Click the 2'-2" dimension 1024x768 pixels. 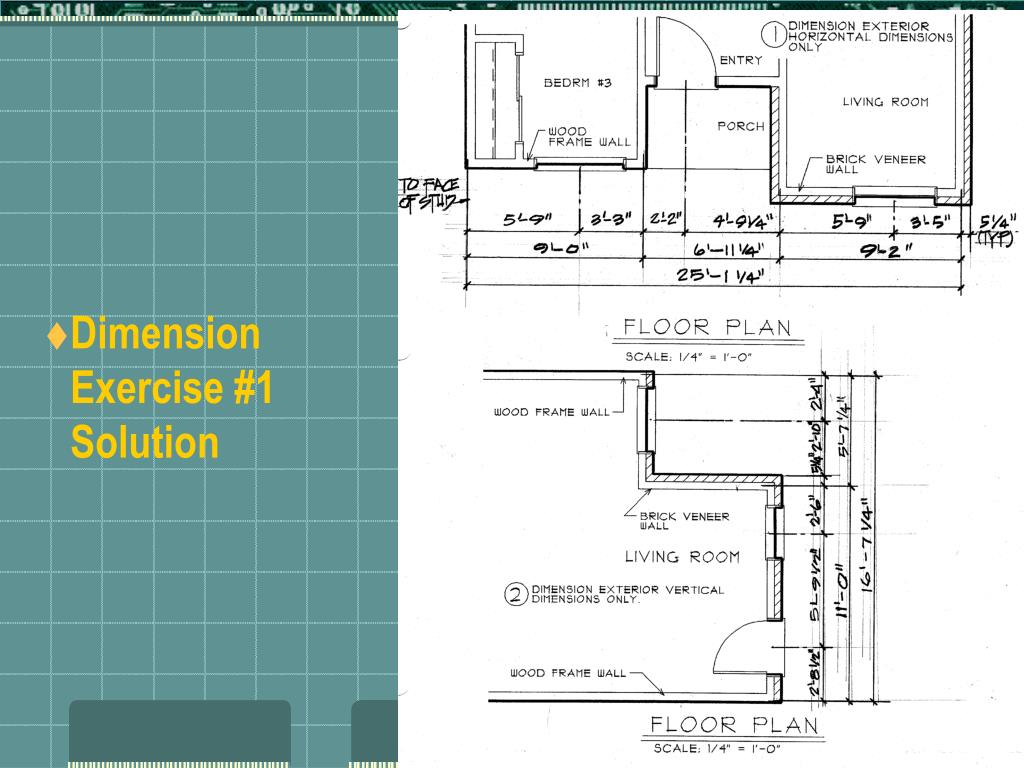[665, 219]
